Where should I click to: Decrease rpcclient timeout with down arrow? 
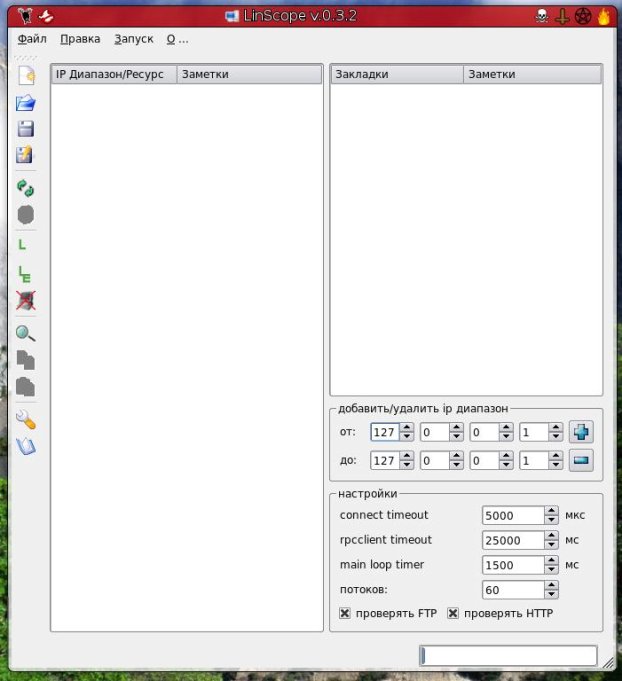[x=552, y=545]
